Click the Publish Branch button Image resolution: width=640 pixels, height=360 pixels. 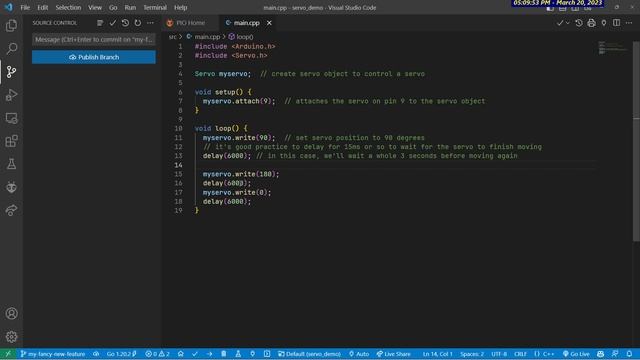[93, 57]
